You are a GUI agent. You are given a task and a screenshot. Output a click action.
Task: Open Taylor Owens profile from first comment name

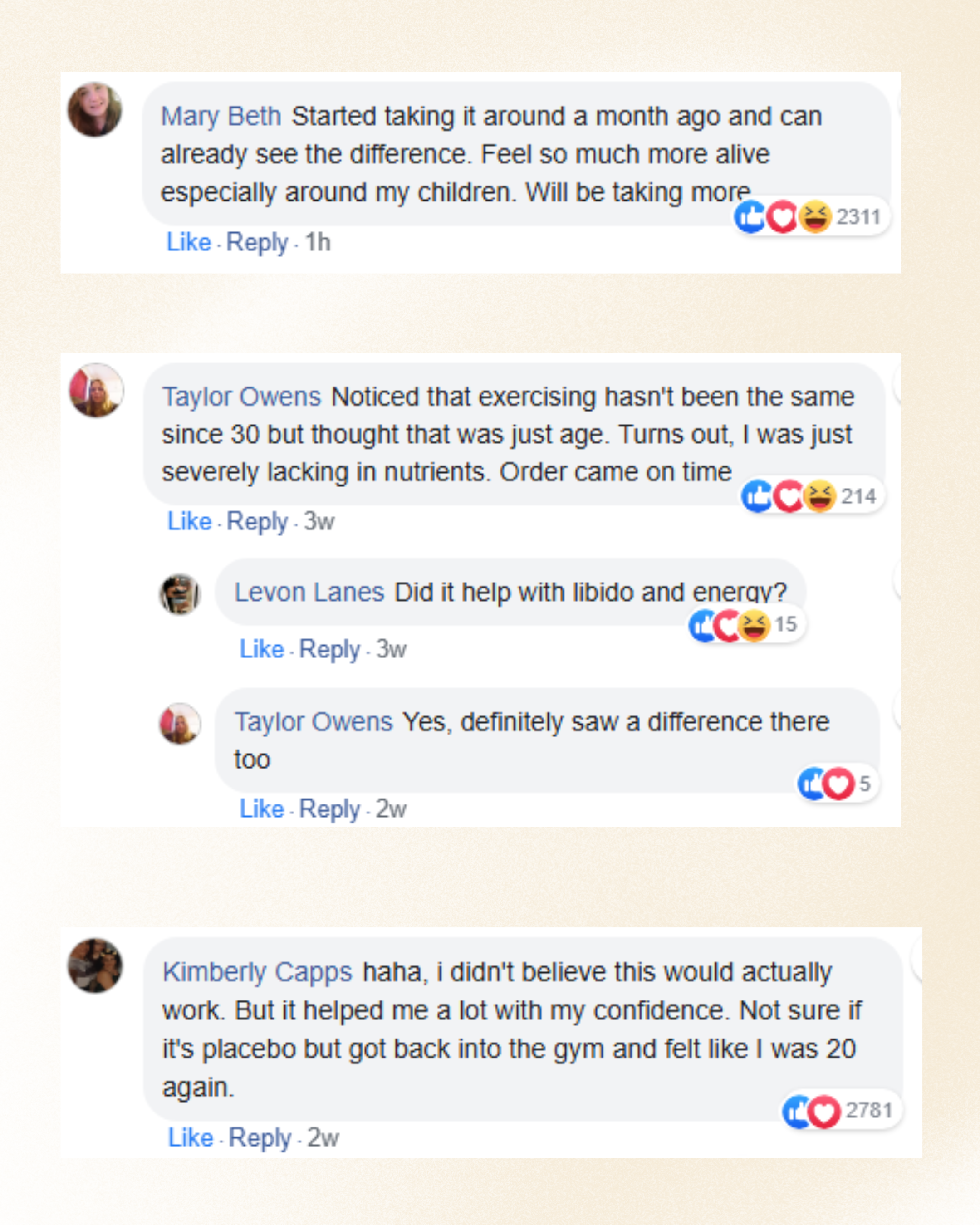tap(241, 397)
